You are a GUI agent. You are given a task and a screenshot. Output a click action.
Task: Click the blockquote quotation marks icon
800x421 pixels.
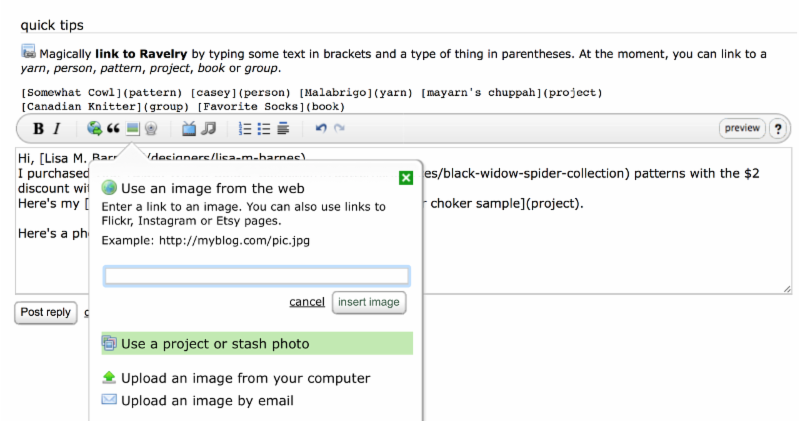pos(113,128)
